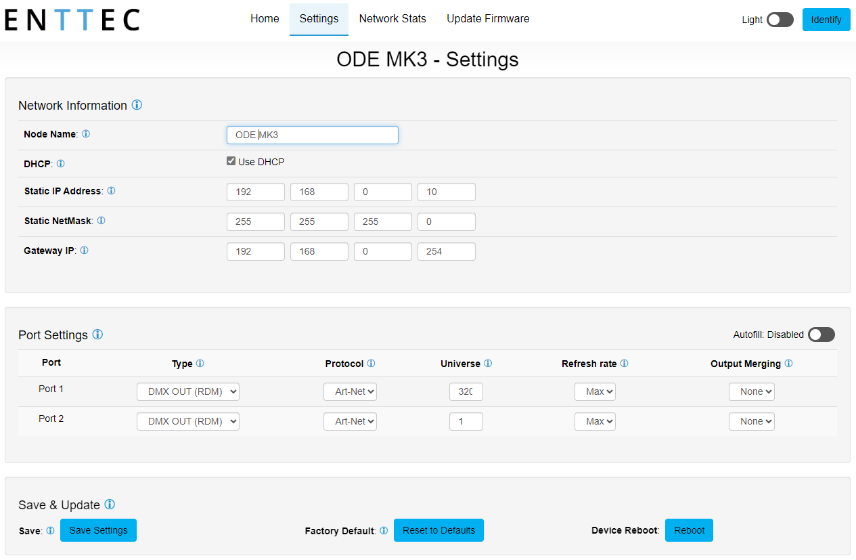Viewport: 856px width, 560px height.
Task: Click Factory Default info icon
Action: coord(384,530)
